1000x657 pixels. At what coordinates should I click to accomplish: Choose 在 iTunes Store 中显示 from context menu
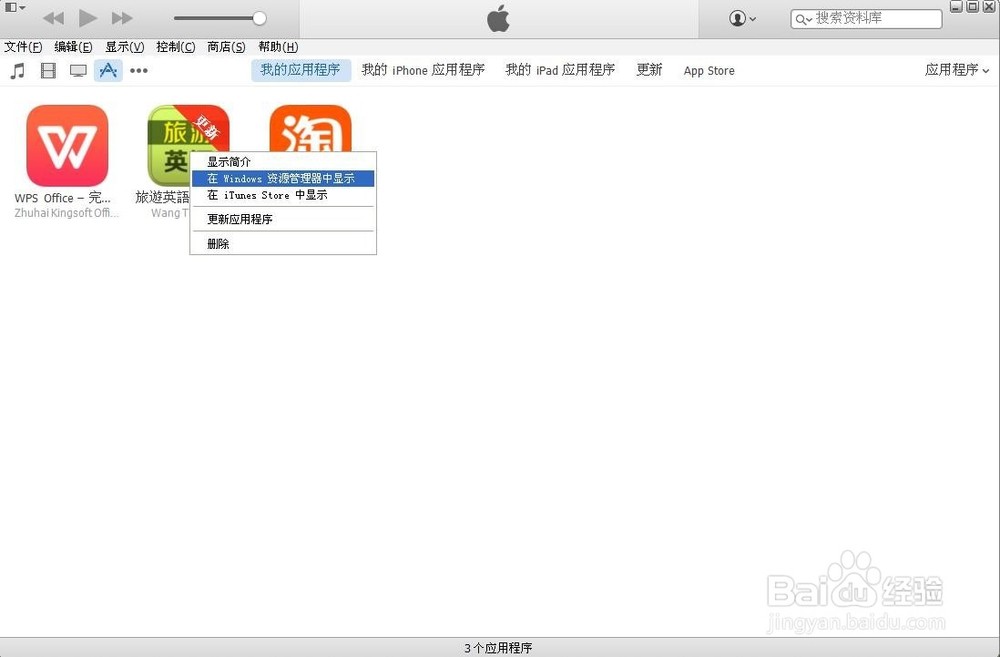[x=267, y=195]
